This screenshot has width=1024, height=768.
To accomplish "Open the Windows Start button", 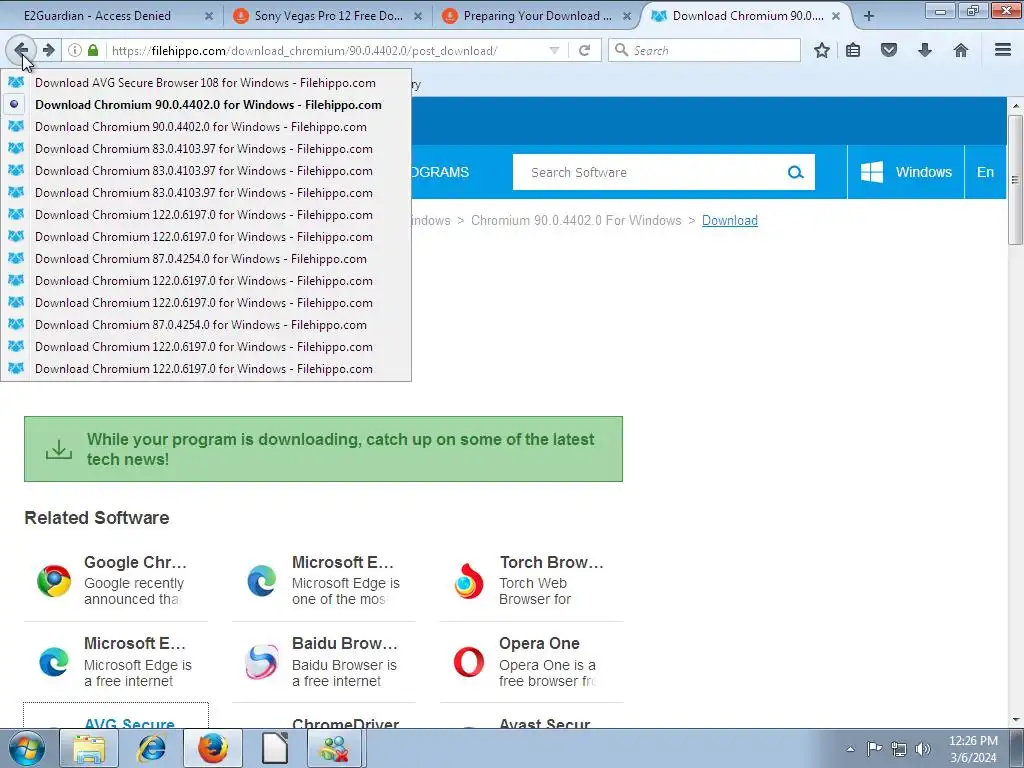I will (x=27, y=748).
